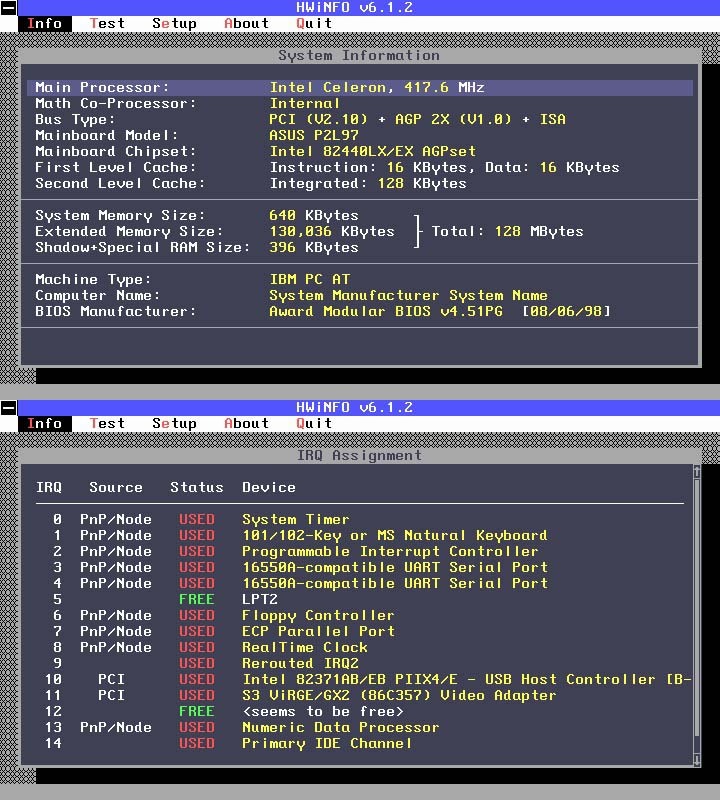Click the Total: 128 MBytes value

tap(507, 231)
